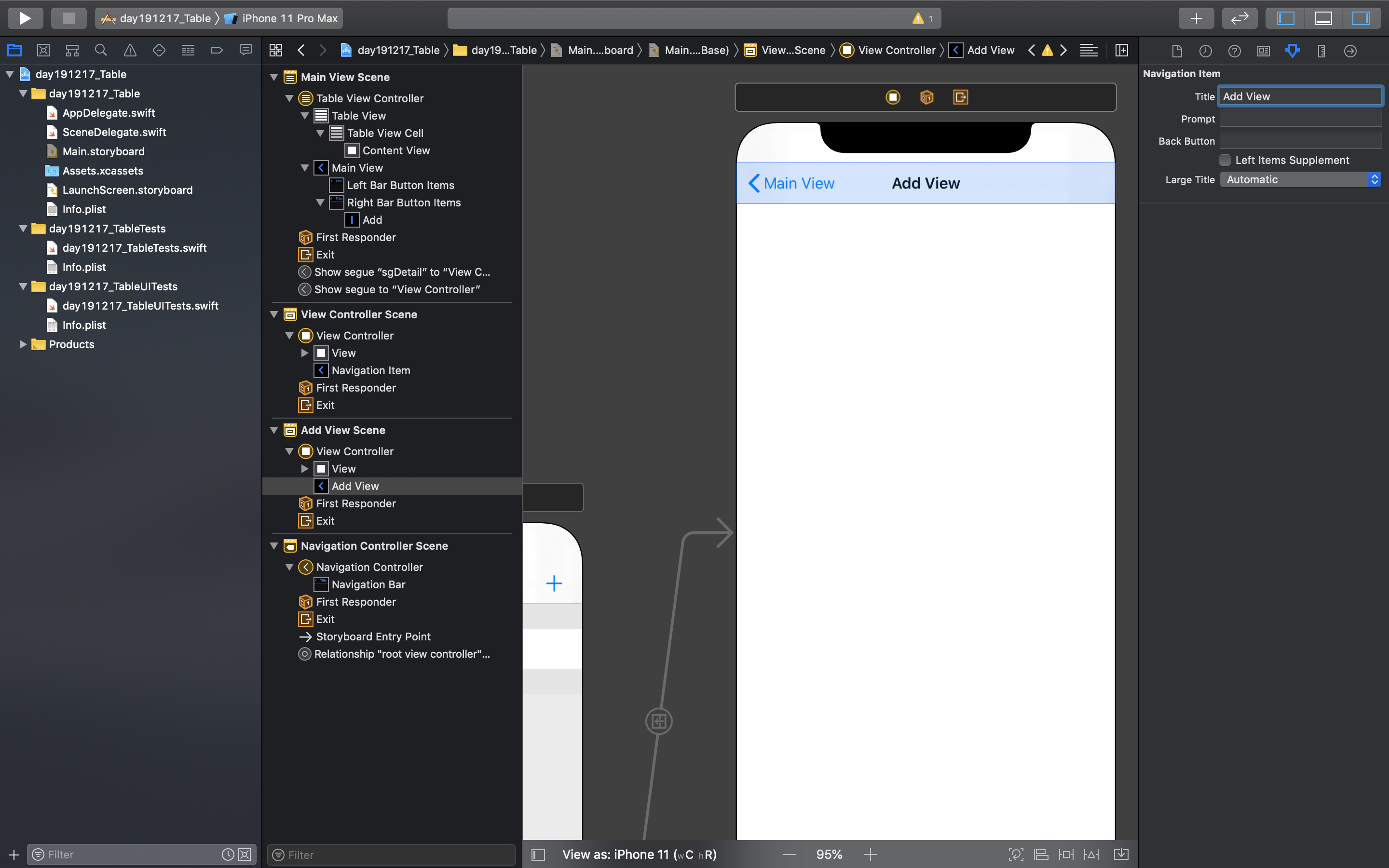This screenshot has width=1389, height=868.
Task: Select Main.storyboard in project navigator
Action: [103, 151]
